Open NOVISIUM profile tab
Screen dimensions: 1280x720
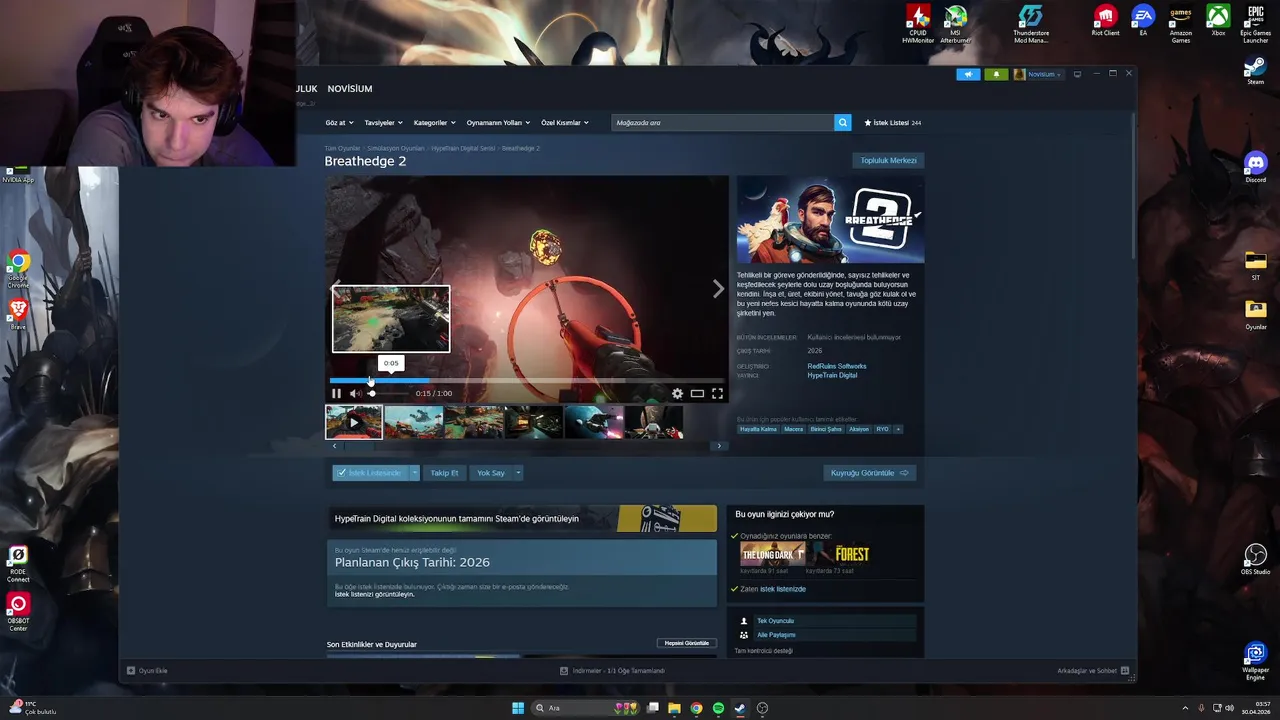(x=350, y=89)
